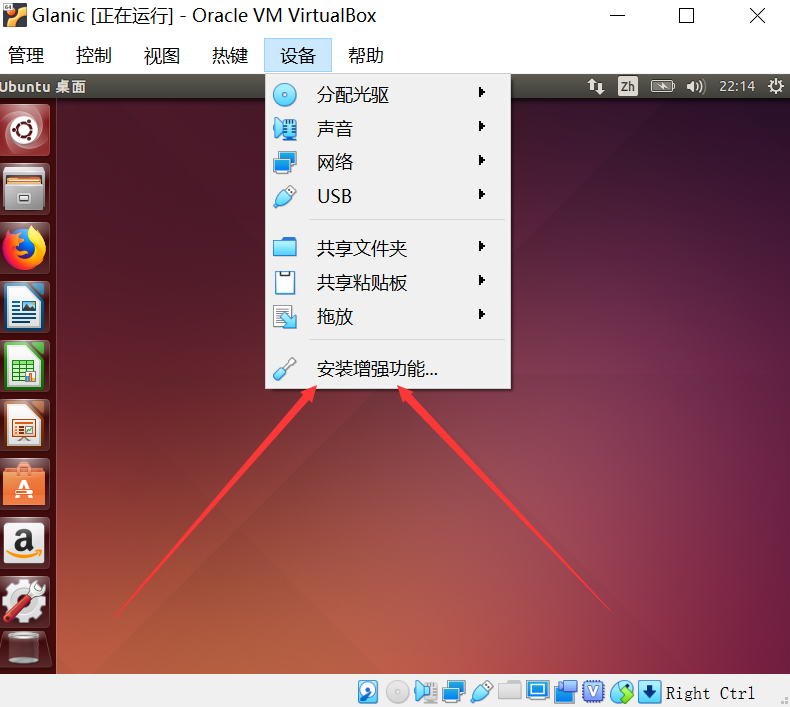Choose 拖放 menu entry
The image size is (790, 707).
tap(388, 316)
